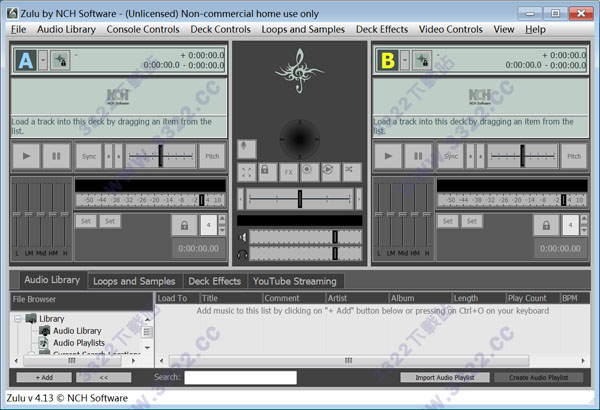Click the auto-play circular arrow icon
The width and height of the screenshot is (600, 410).
pyautogui.click(x=330, y=172)
